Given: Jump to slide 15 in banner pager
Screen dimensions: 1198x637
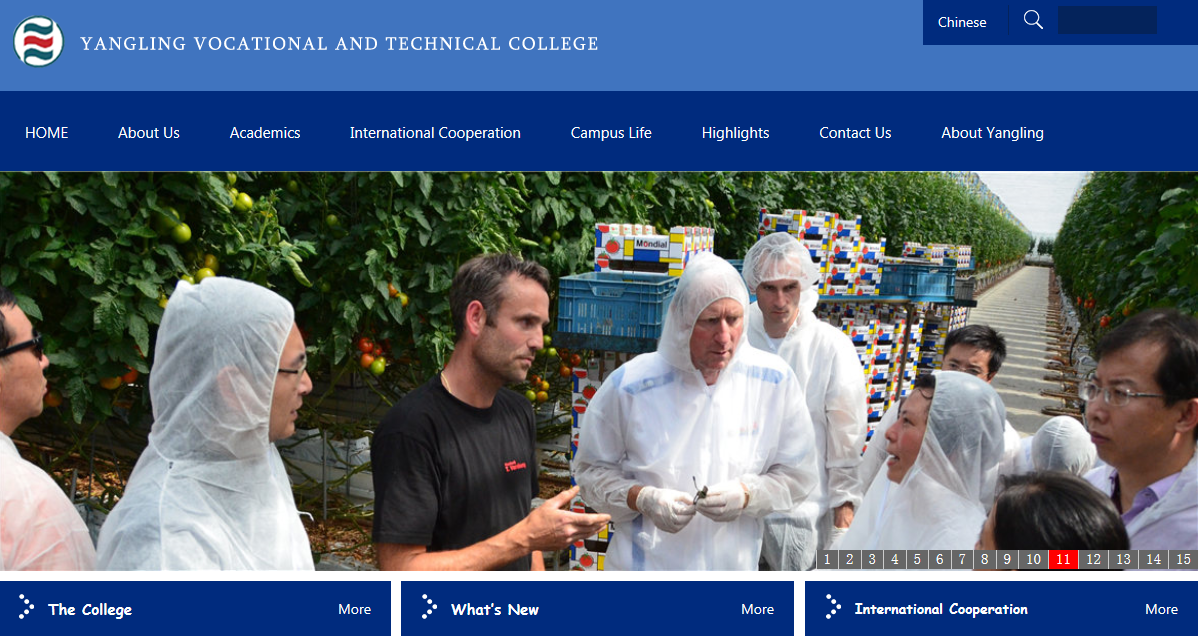Looking at the screenshot, I should 1183,560.
